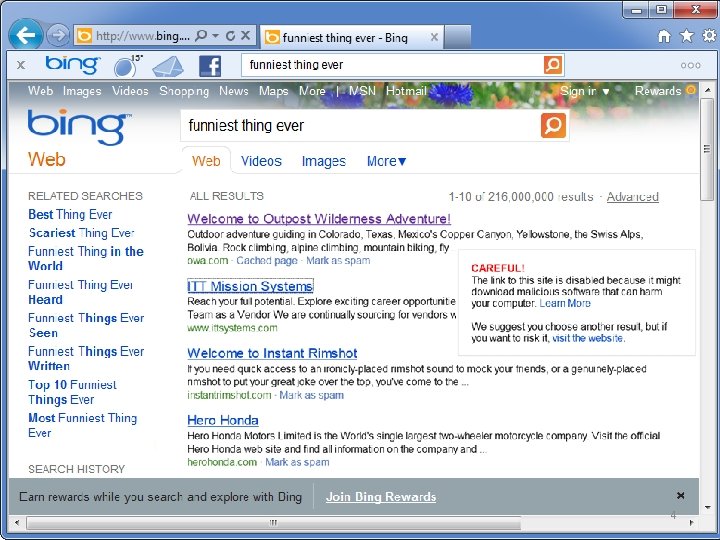Switch to the Images results tab

click(324, 162)
